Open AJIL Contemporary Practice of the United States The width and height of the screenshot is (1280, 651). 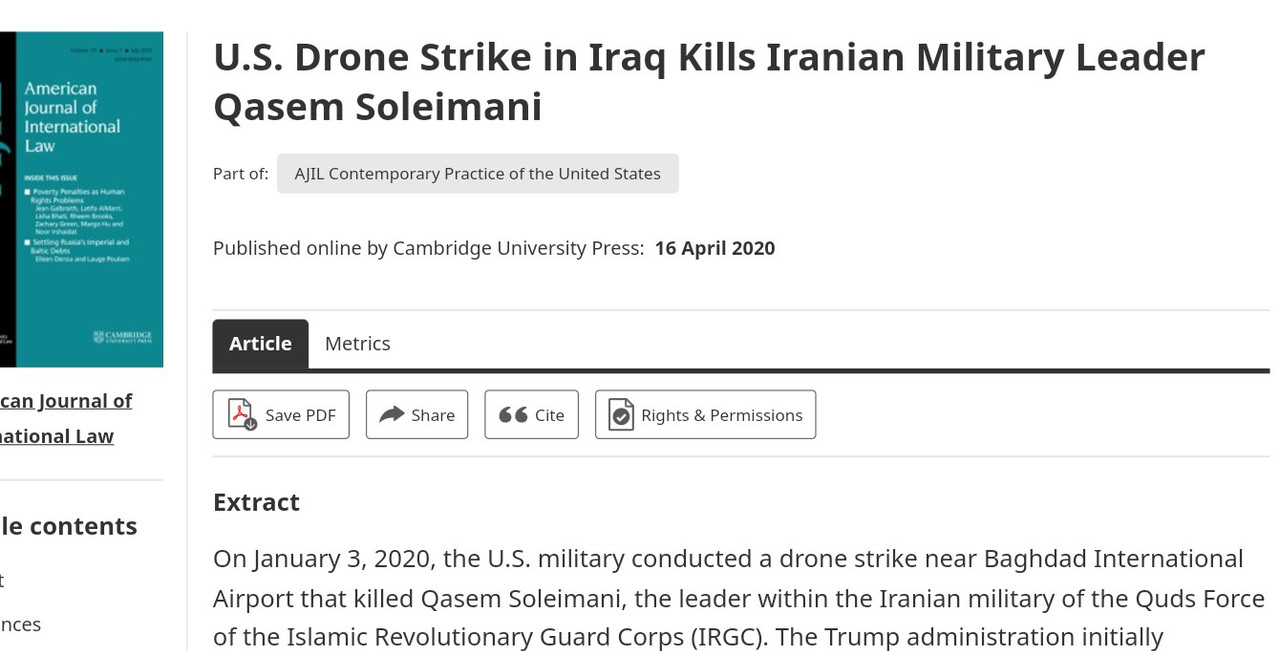pos(477,173)
